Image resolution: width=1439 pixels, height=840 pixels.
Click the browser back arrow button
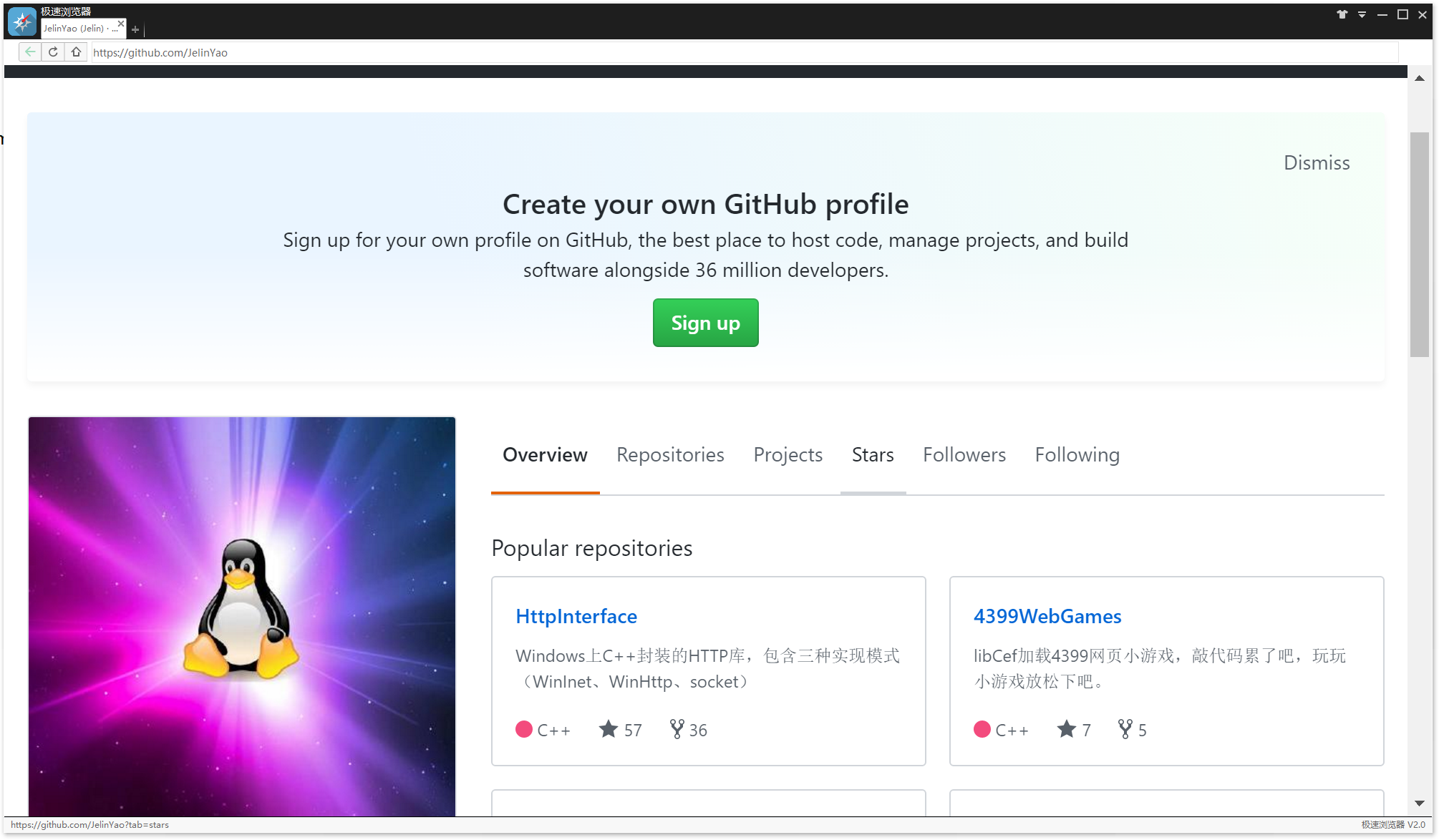point(30,52)
